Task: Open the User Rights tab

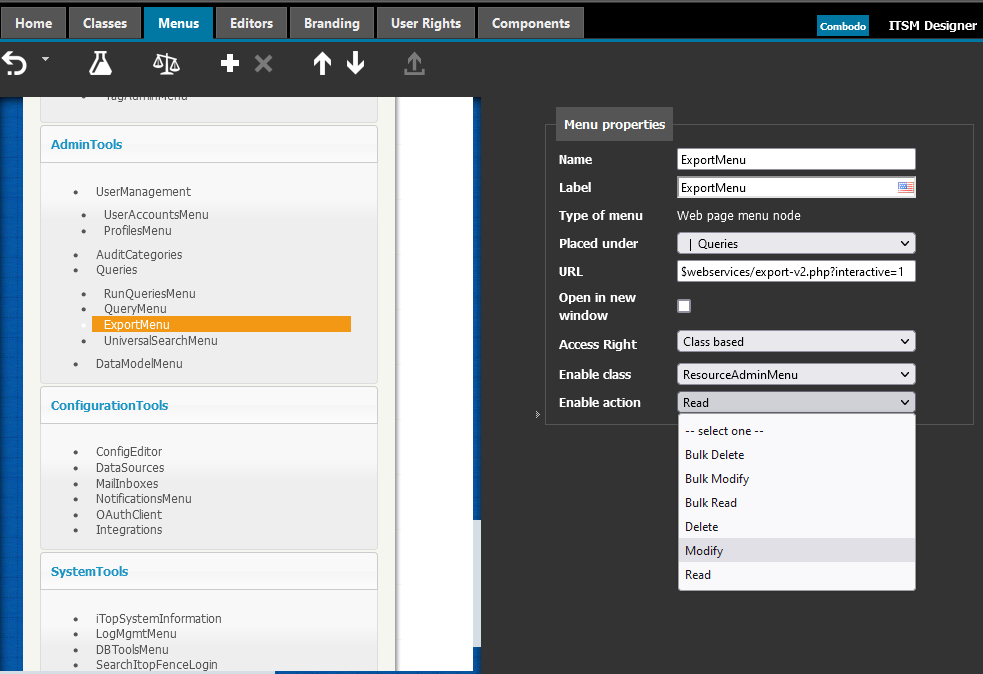Action: pos(426,23)
